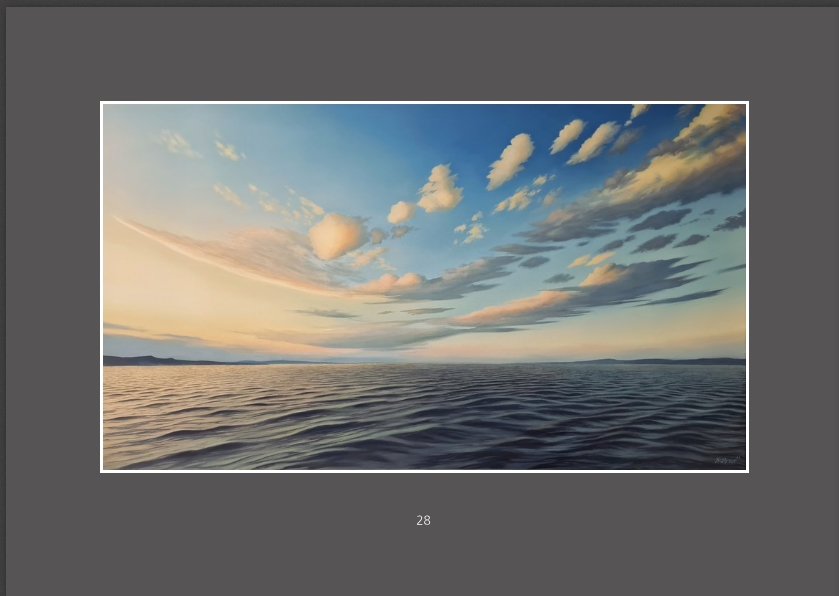Click the artist signature on the painting
This screenshot has width=839, height=596.
727,460
